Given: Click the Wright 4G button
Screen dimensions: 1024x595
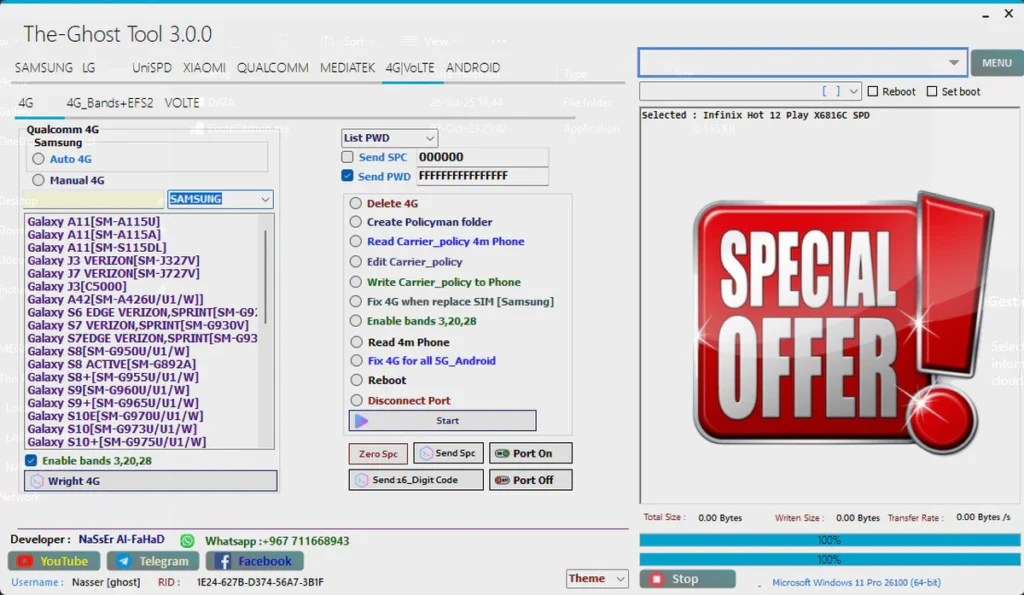Looking at the screenshot, I should point(150,481).
